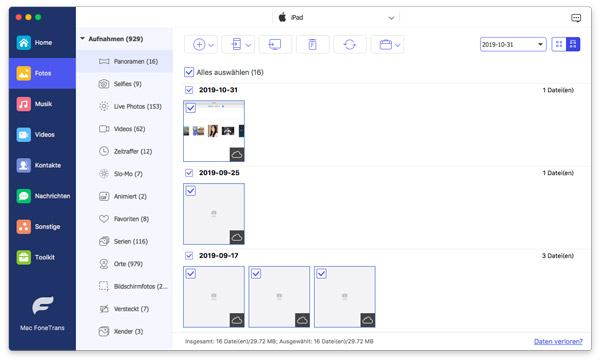The height and width of the screenshot is (361, 600).
Task: Select the 2019-10-31 photo thumbnail
Action: (214, 131)
